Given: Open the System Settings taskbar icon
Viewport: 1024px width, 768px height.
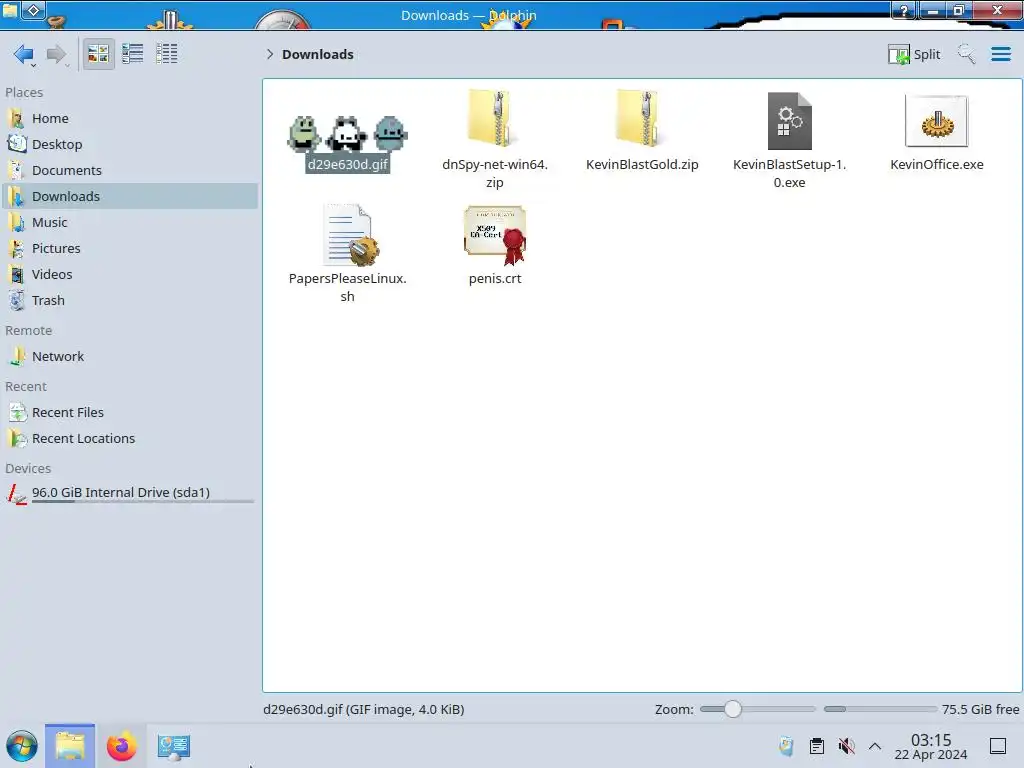Looking at the screenshot, I should pyautogui.click(x=173, y=746).
